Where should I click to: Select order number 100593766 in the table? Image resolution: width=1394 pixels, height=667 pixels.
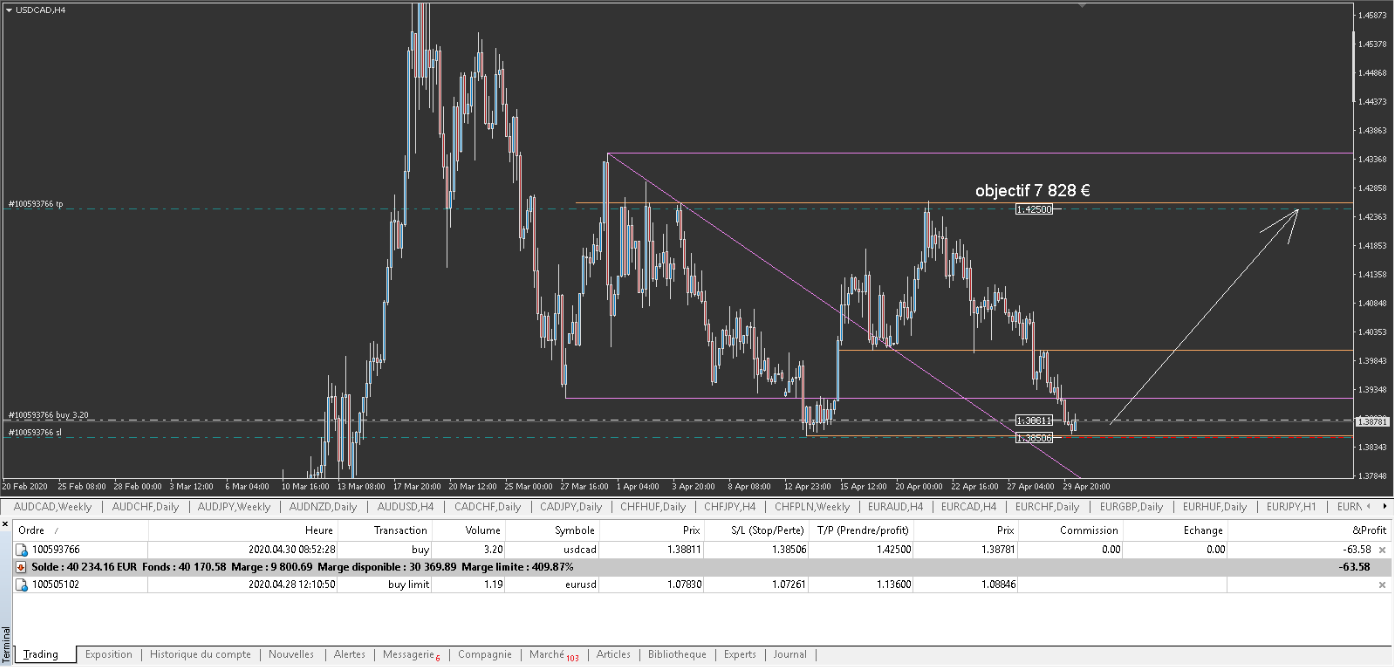(55, 550)
